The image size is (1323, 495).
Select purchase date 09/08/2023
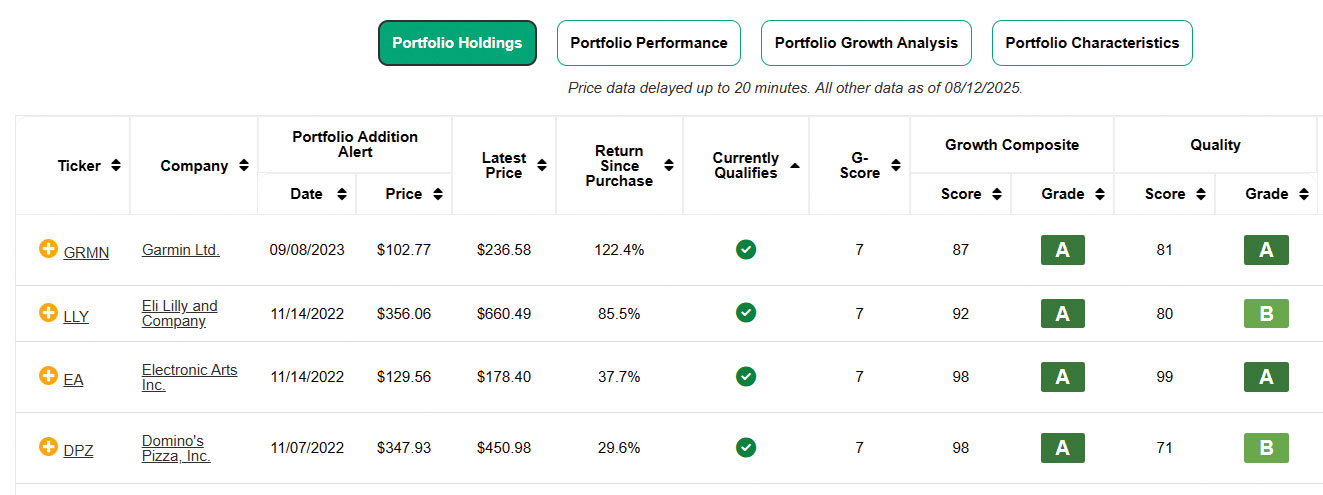click(x=307, y=250)
